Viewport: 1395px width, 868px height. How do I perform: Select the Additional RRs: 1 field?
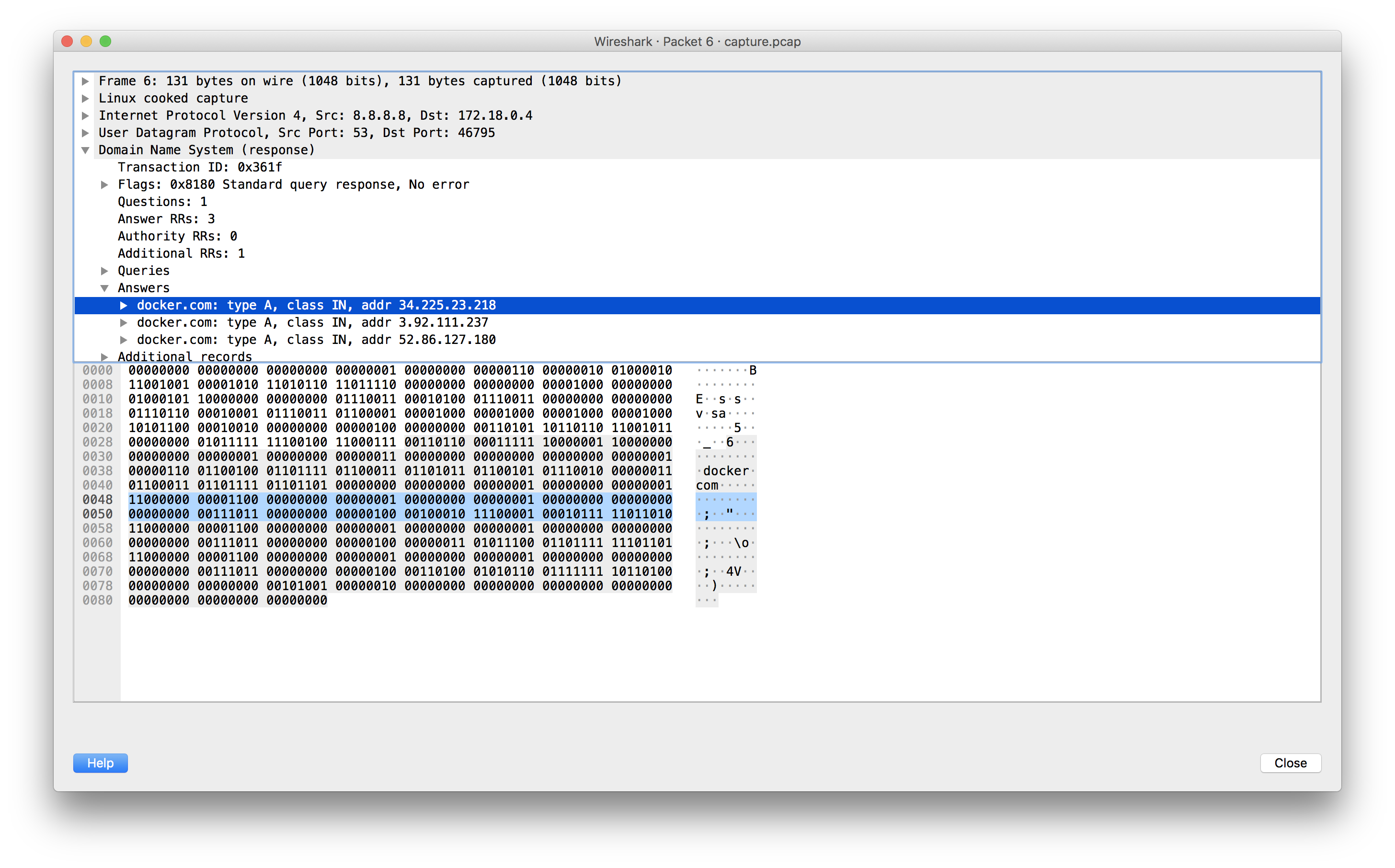181,253
